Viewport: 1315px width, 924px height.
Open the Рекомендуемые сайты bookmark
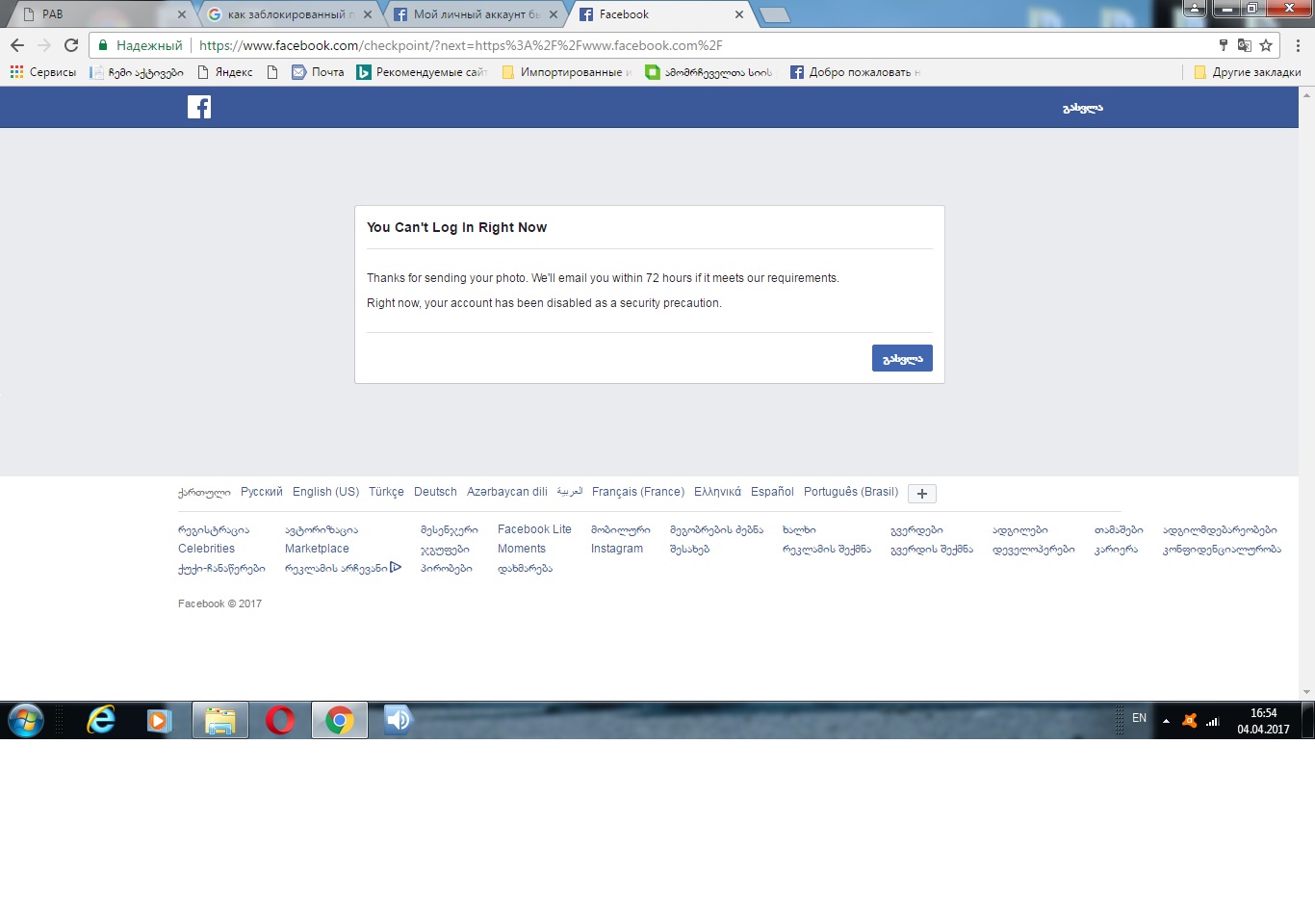click(423, 72)
